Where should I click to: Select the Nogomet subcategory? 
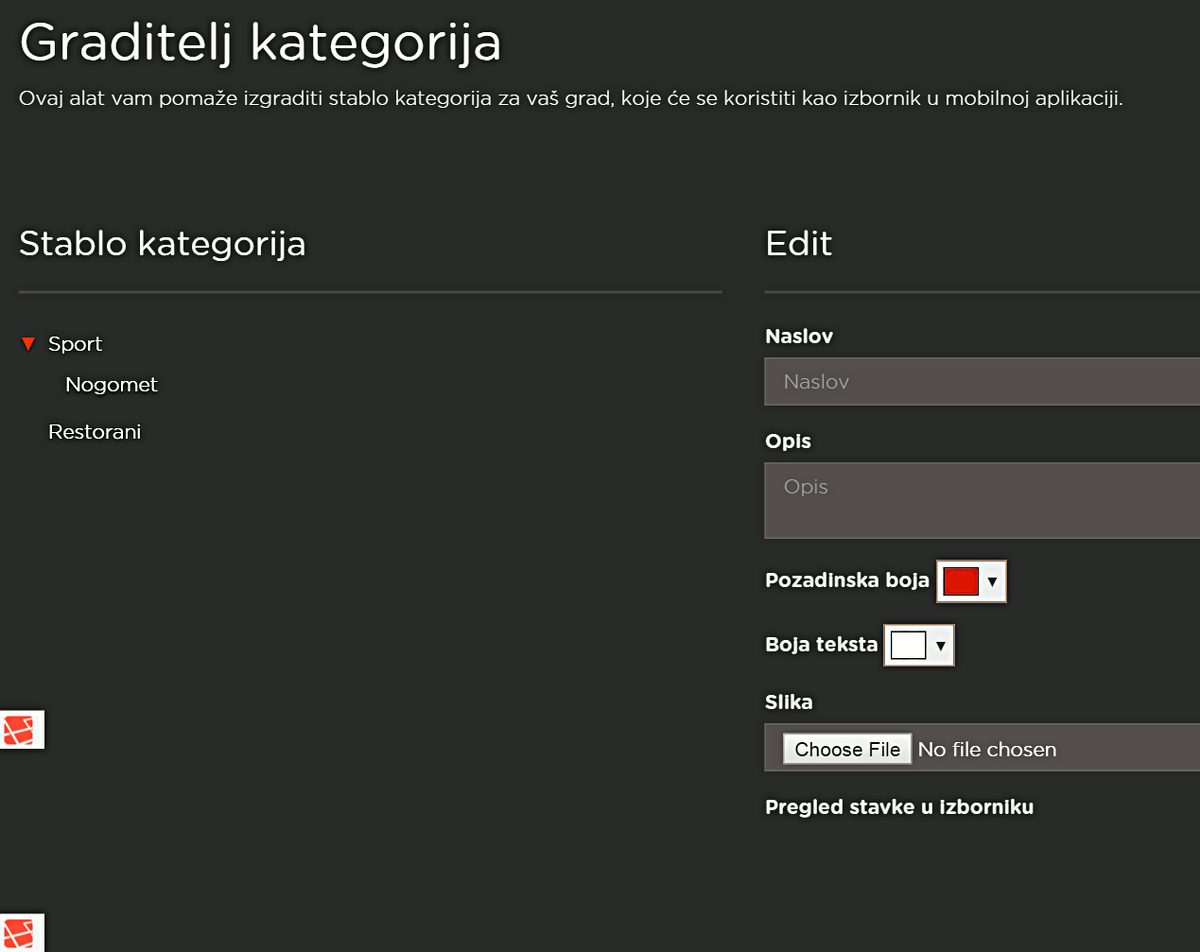point(111,385)
